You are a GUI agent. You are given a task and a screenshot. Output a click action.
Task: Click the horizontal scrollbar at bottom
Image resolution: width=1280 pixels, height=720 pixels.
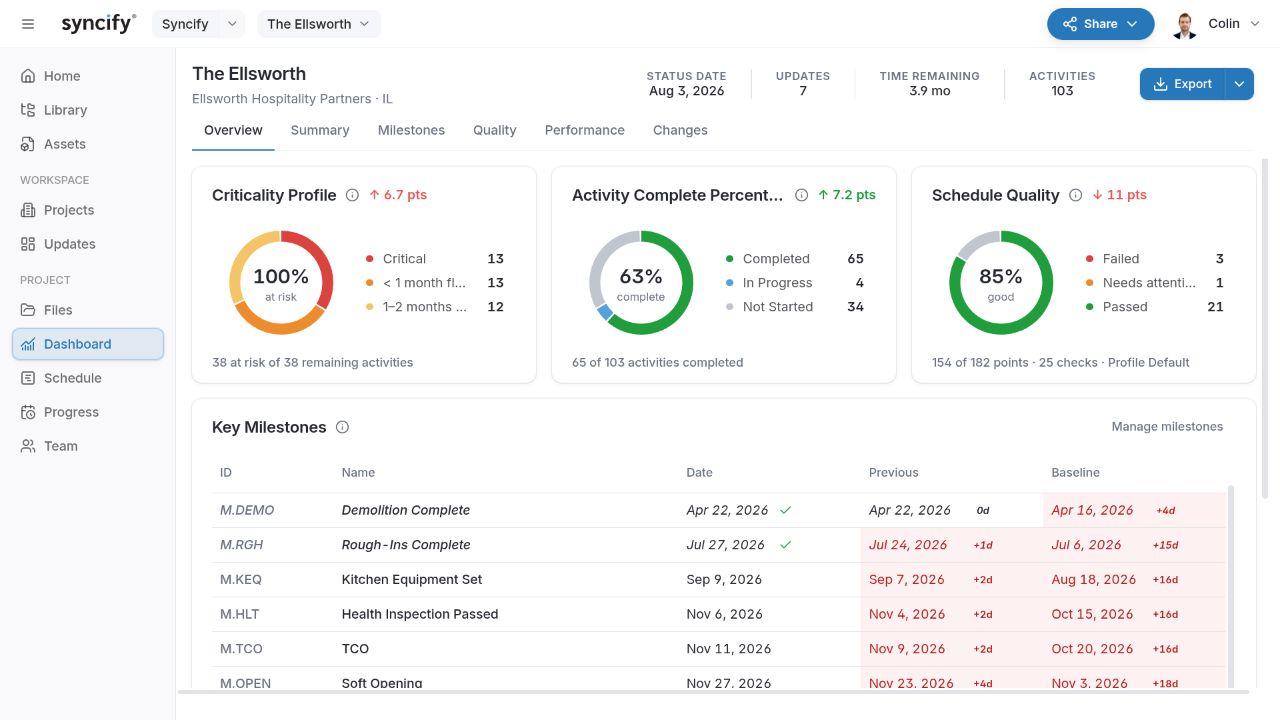point(713,691)
